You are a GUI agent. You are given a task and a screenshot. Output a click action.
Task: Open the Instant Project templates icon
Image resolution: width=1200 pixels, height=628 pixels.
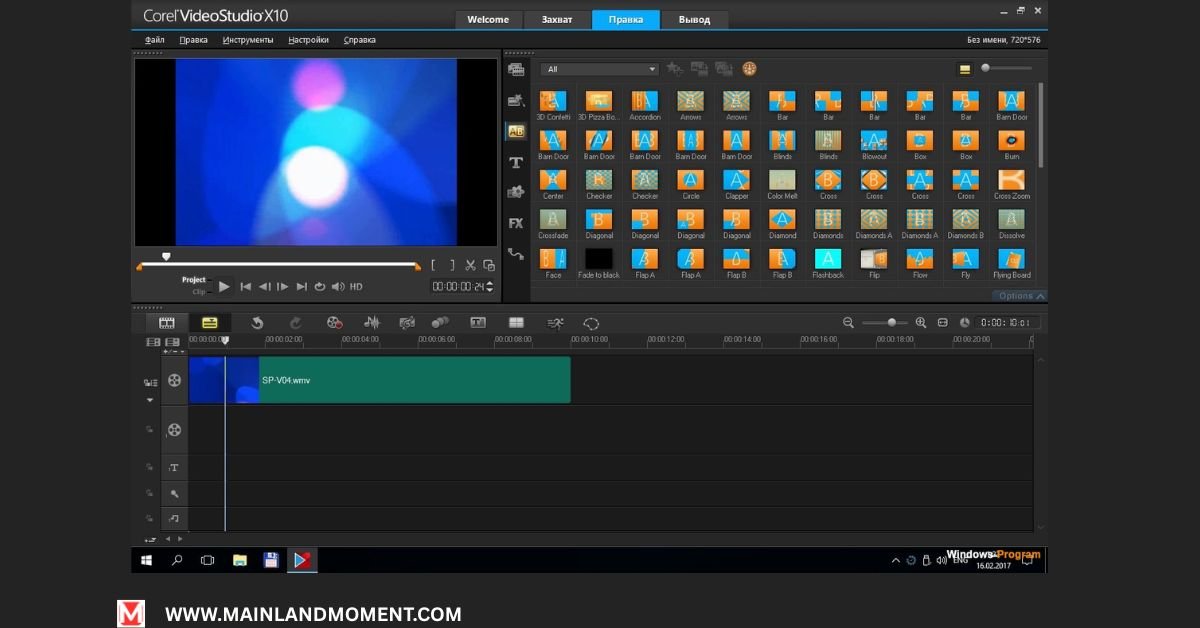click(516, 100)
